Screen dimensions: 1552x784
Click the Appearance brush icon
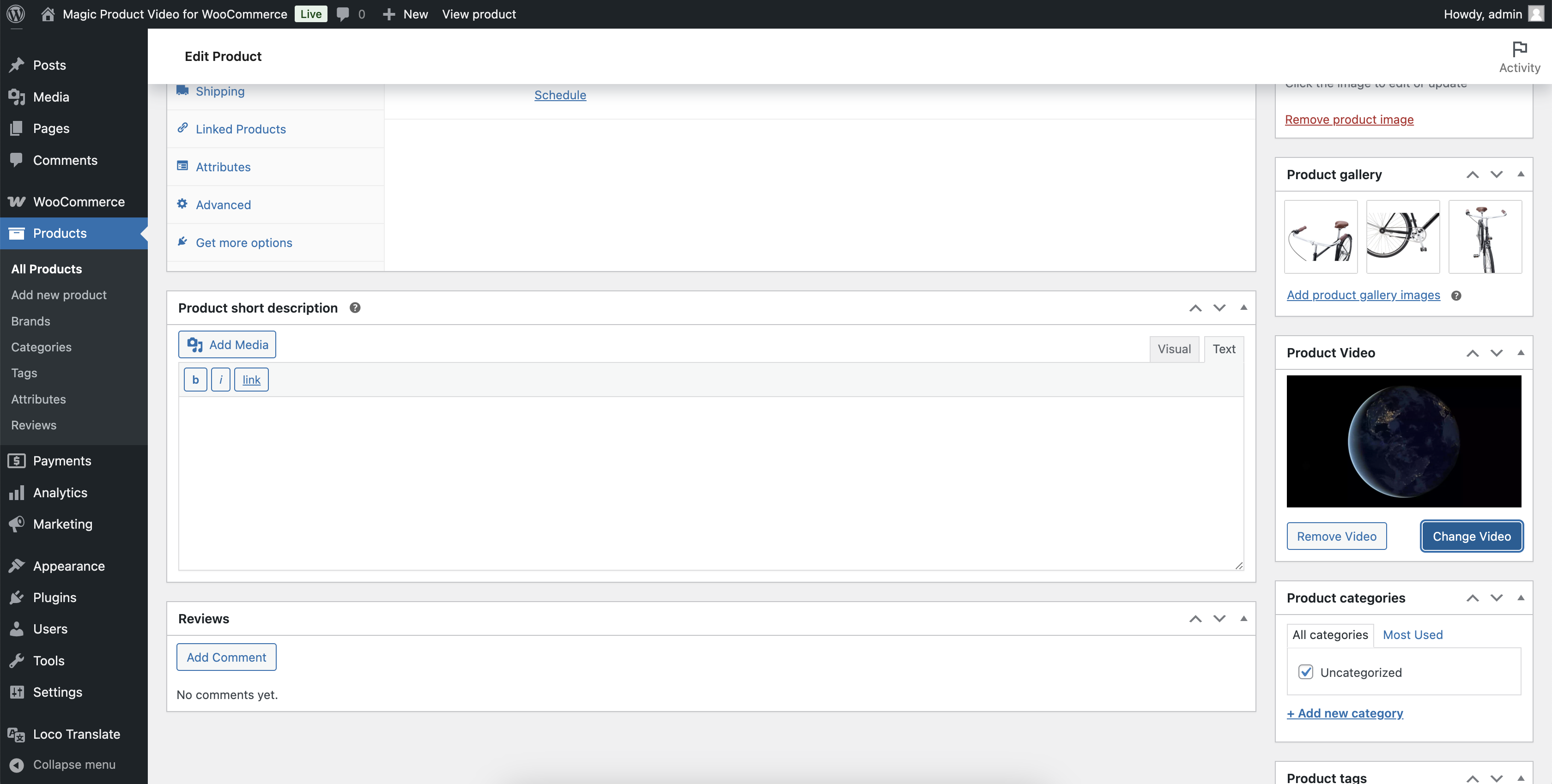point(17,566)
